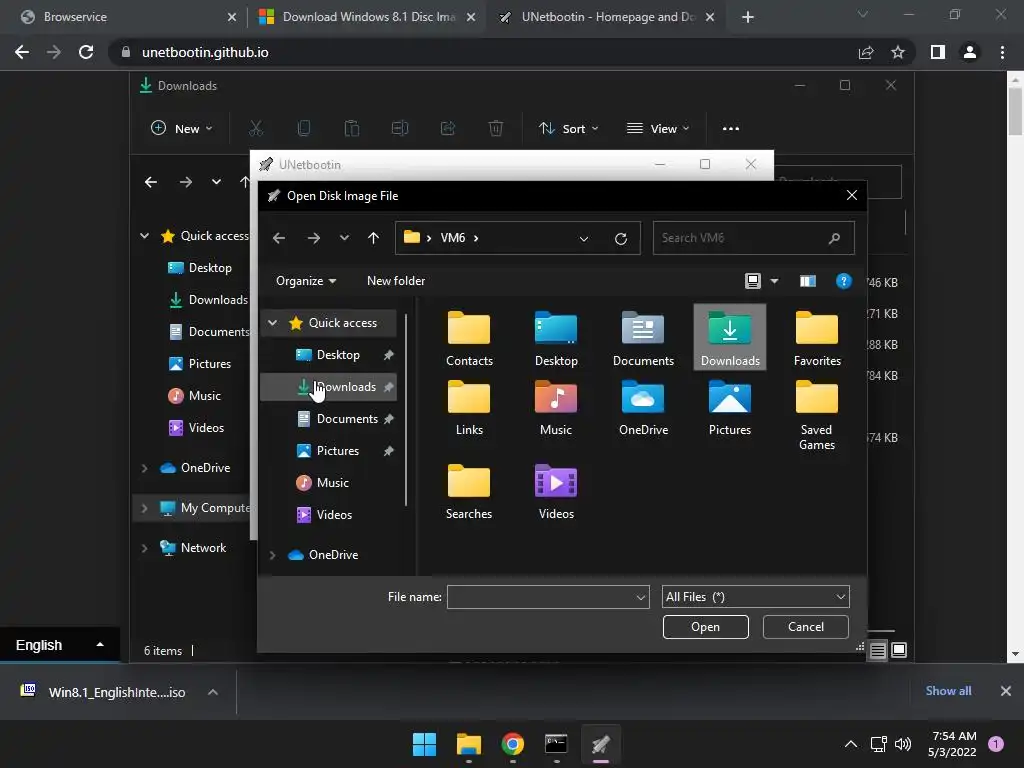Open the Videos folder in file list
The image size is (1024, 768).
tap(556, 491)
